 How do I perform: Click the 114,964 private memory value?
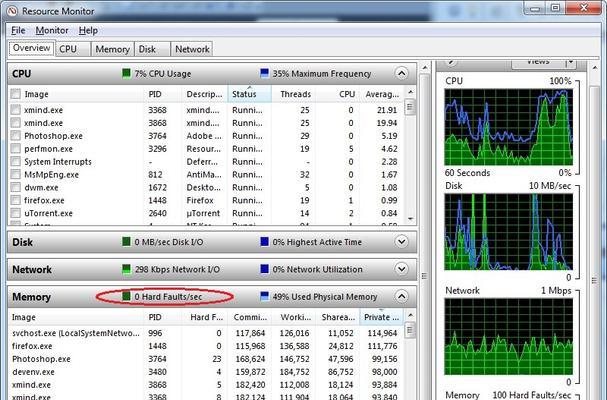[382, 333]
